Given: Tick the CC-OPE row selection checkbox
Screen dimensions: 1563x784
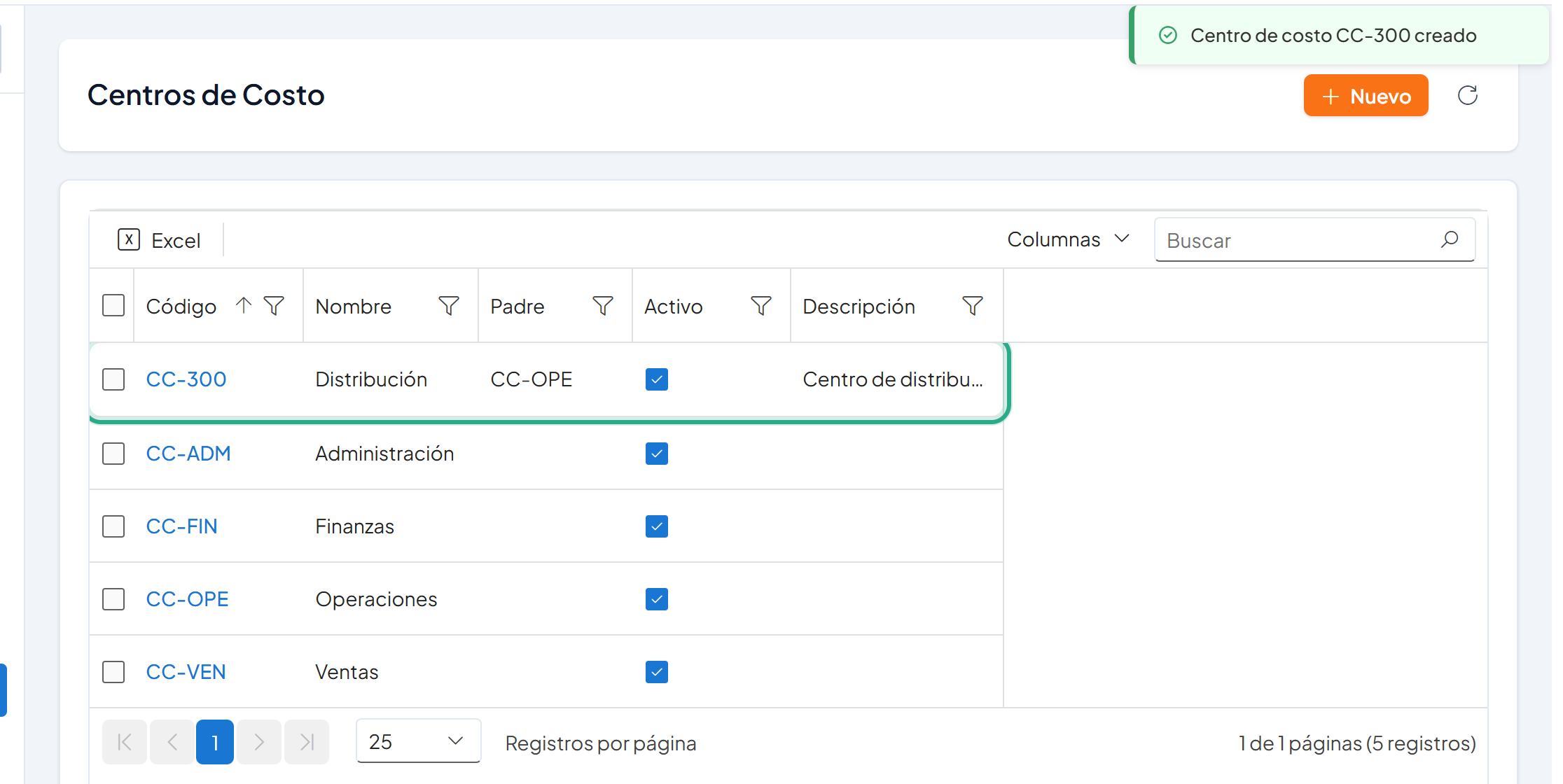Looking at the screenshot, I should click(x=113, y=599).
